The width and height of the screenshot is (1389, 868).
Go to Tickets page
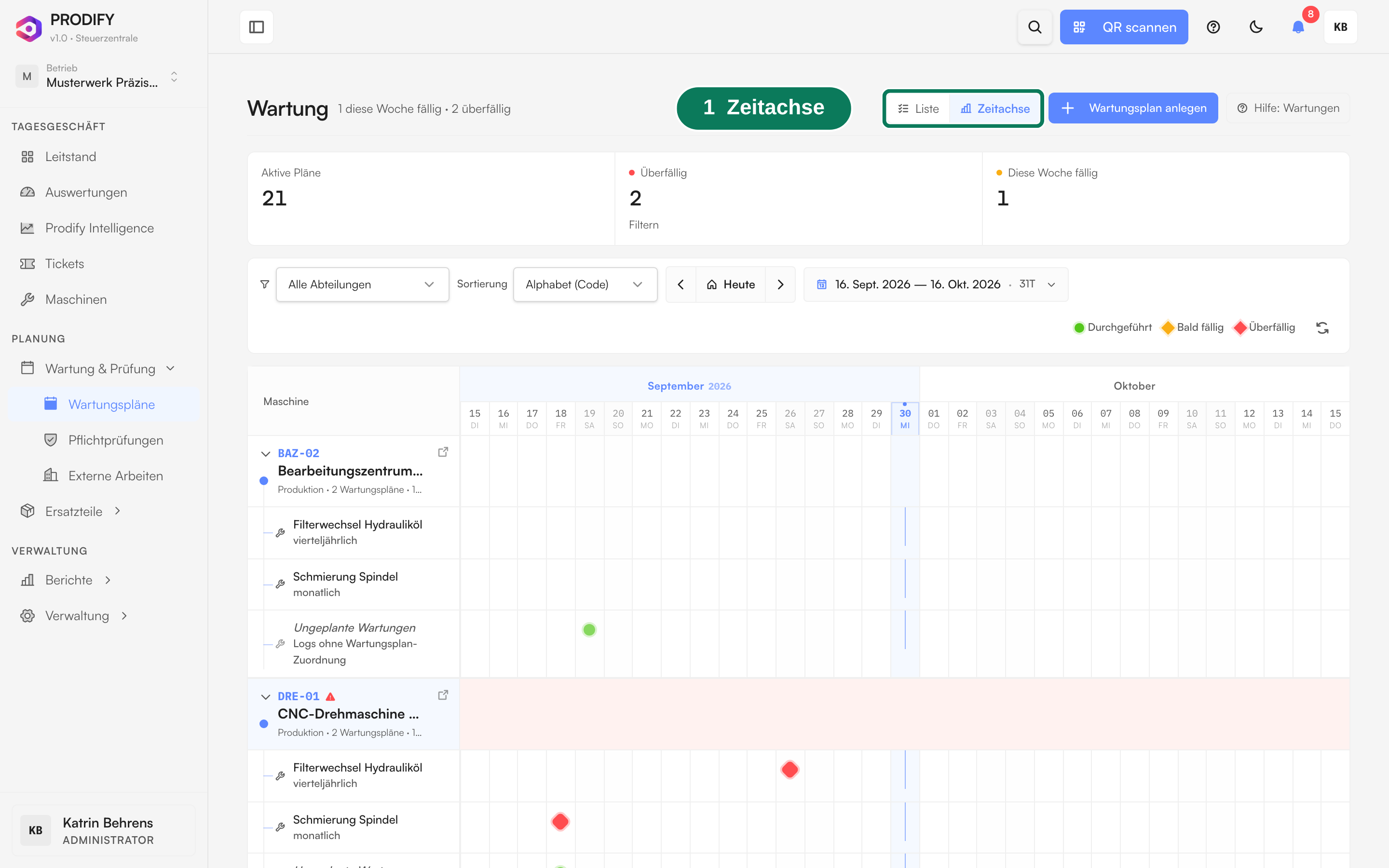pyautogui.click(x=104, y=263)
